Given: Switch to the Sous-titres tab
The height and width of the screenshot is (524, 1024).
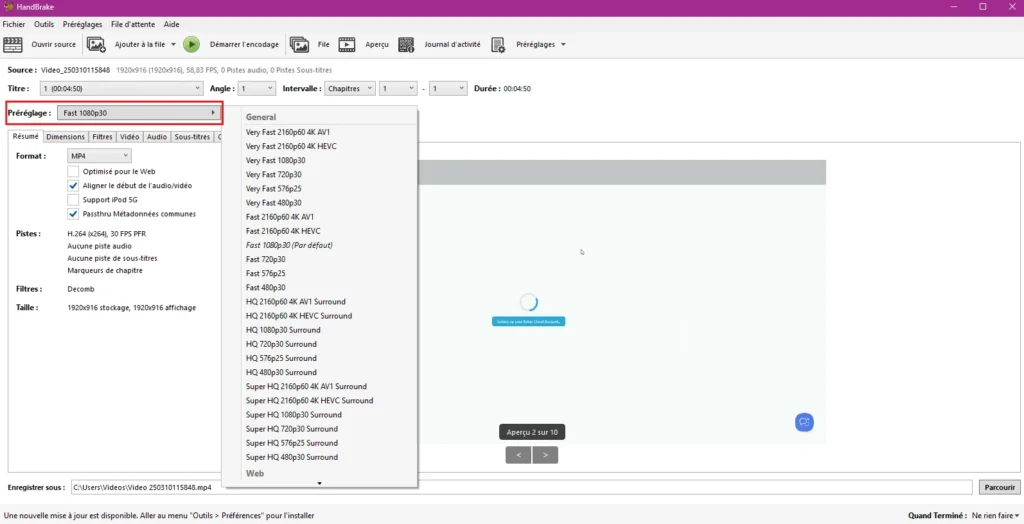Looking at the screenshot, I should coord(192,137).
